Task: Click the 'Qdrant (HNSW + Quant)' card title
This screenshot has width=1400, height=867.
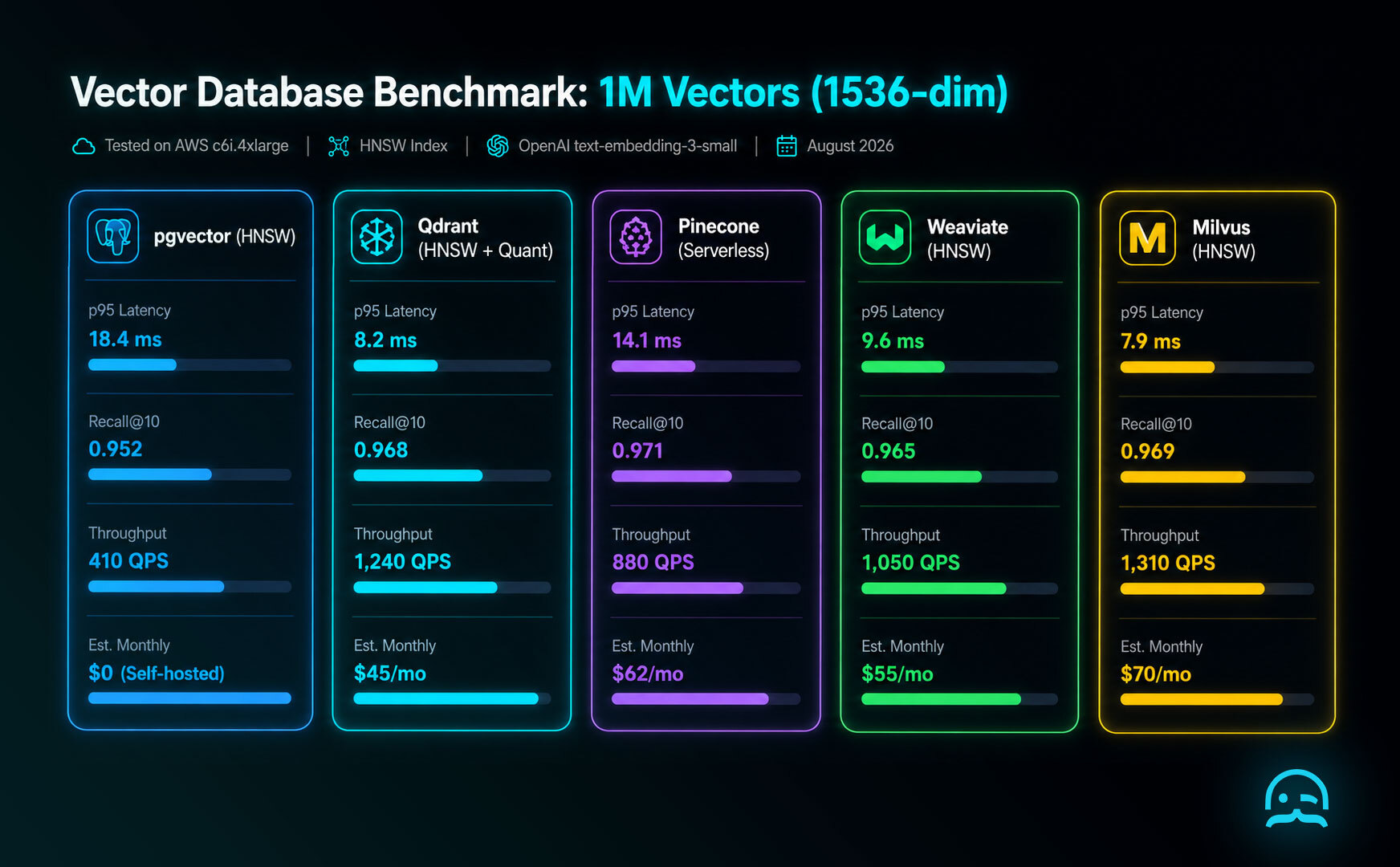Action: tap(485, 238)
